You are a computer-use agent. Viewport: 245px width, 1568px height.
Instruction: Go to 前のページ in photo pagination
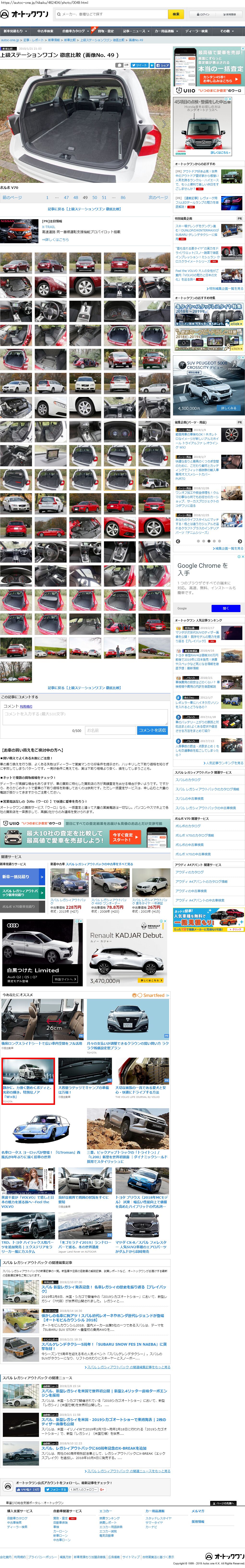(12, 197)
